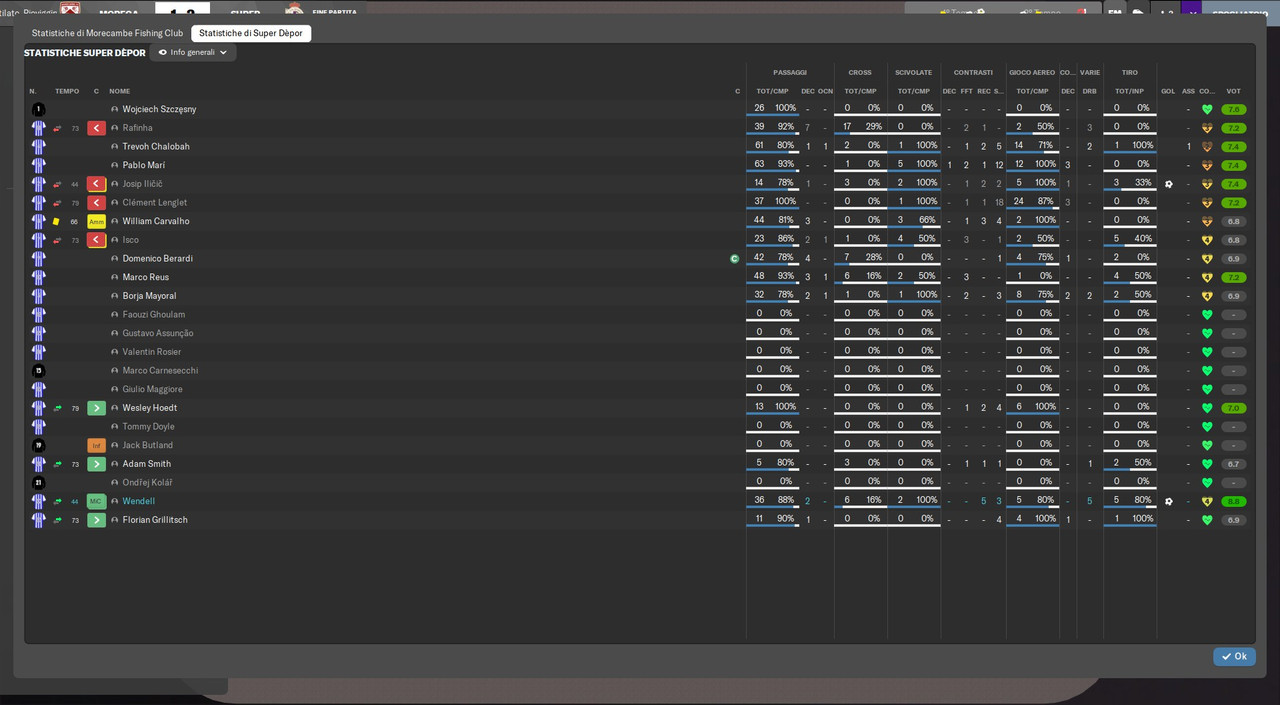Switch to Statistiche di Morecambe Fishing Club tab

[107, 33]
